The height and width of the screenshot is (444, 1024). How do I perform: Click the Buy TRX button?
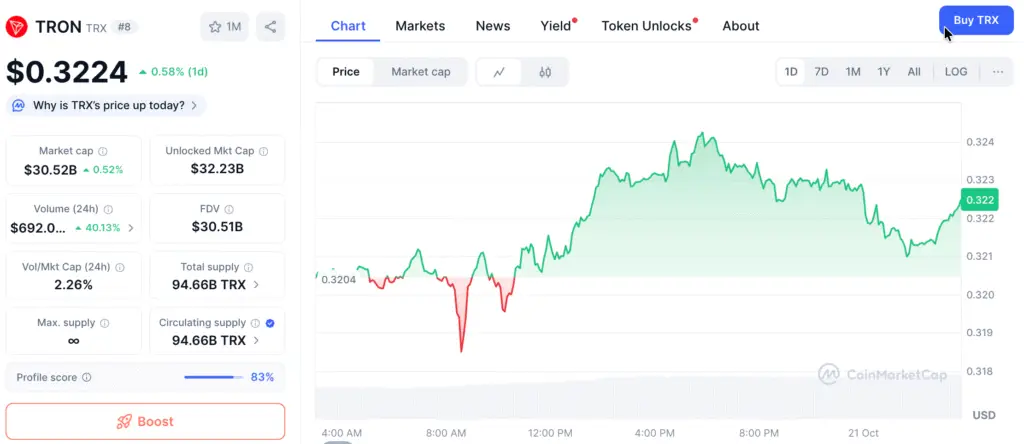(x=976, y=20)
